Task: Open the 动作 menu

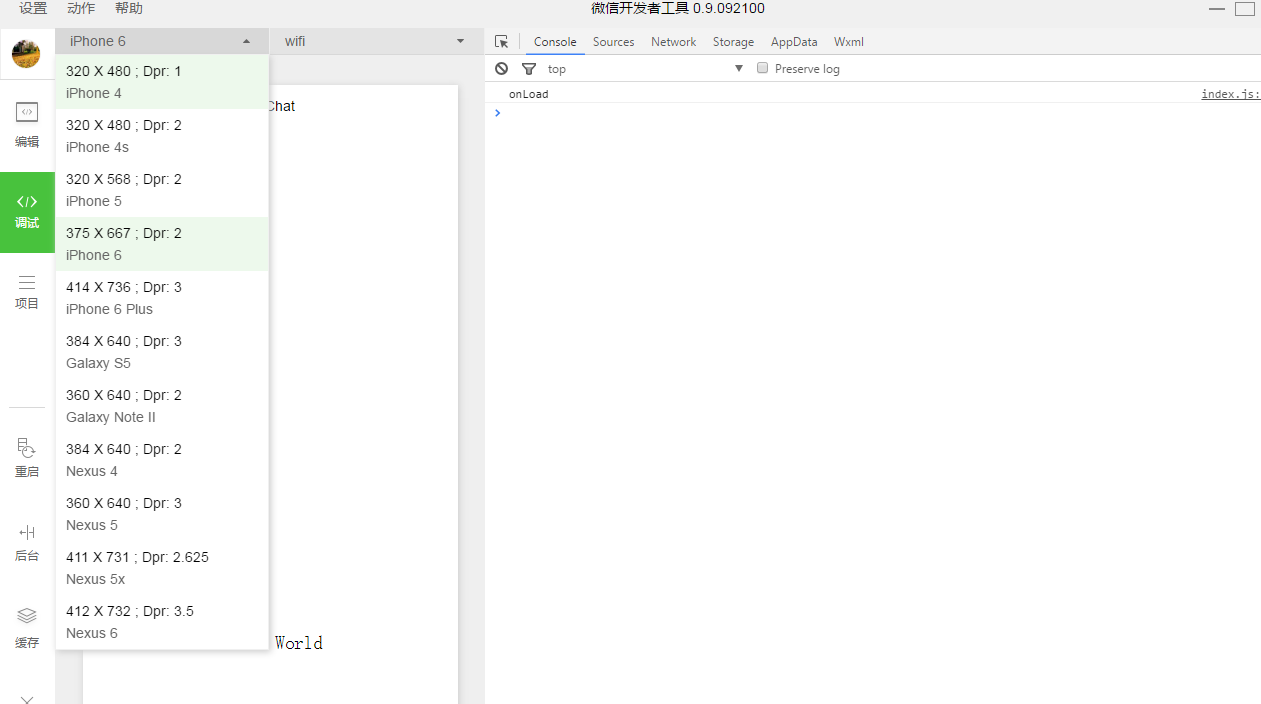Action: pyautogui.click(x=81, y=8)
